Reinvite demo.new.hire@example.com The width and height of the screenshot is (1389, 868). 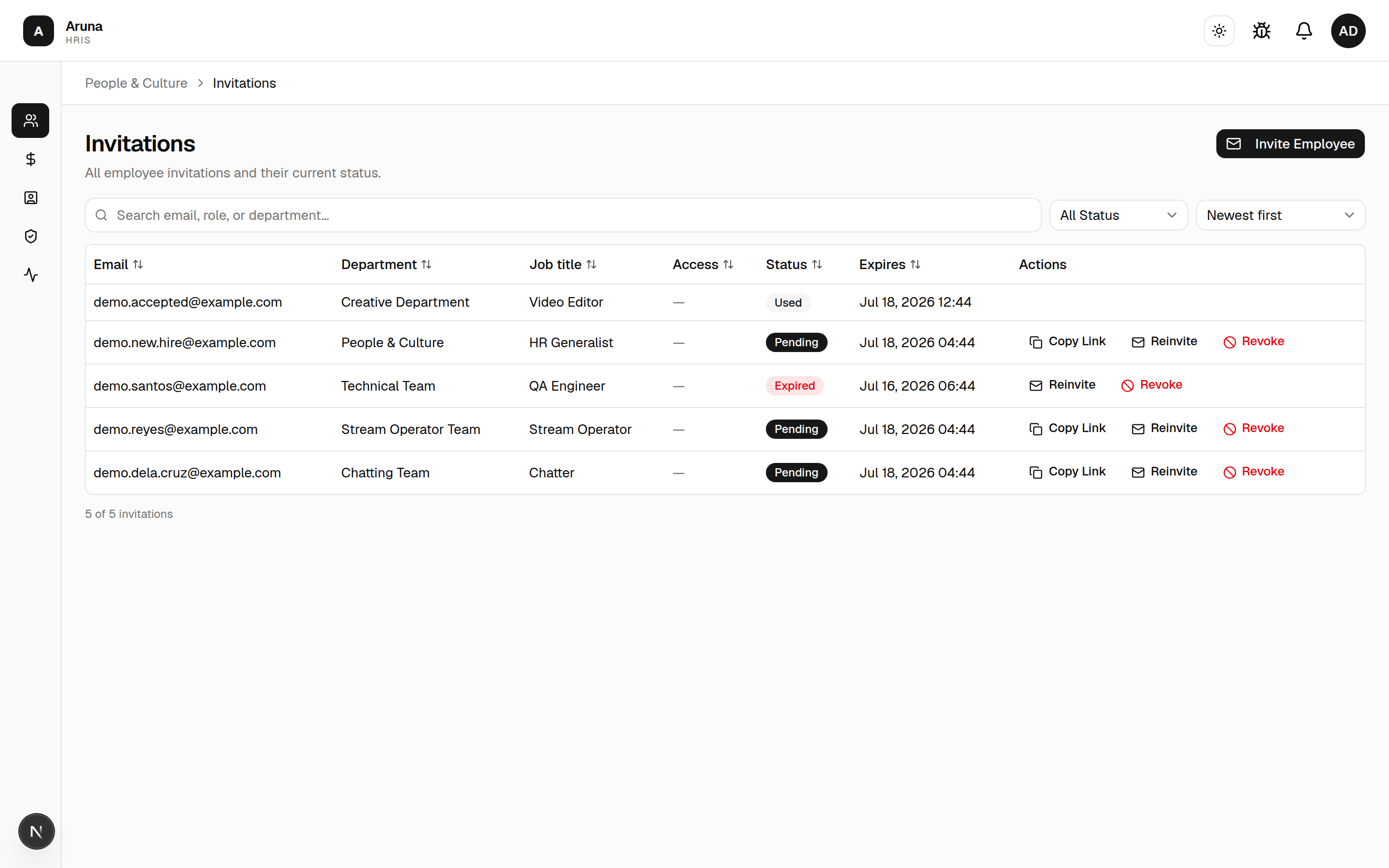[x=1164, y=341]
